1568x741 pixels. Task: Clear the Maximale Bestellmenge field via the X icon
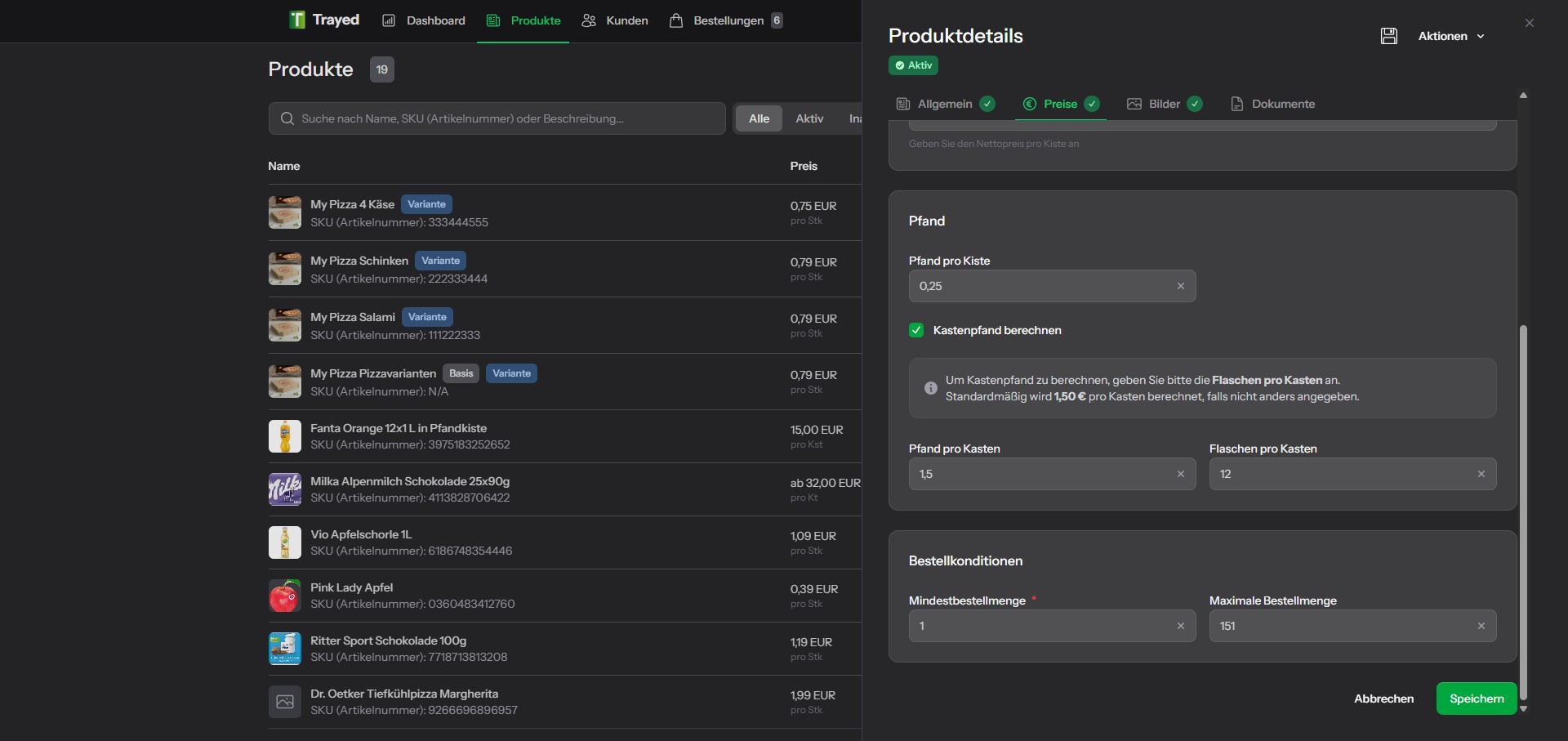click(x=1481, y=626)
